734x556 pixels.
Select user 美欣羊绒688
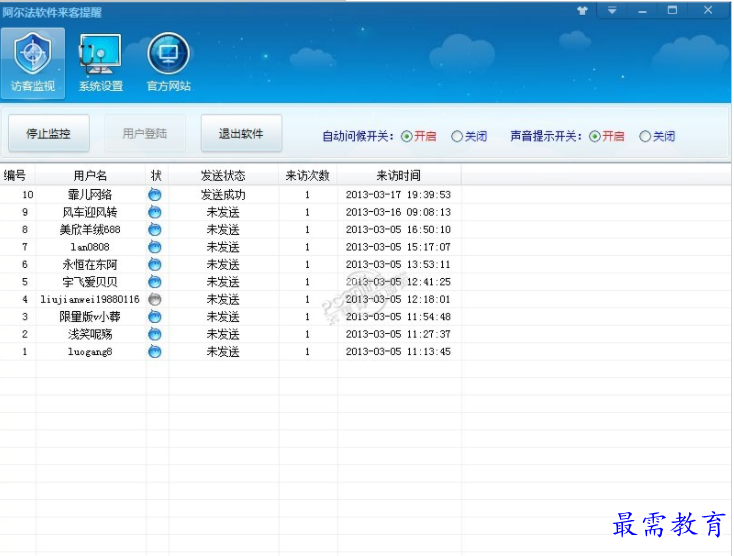[x=90, y=230]
